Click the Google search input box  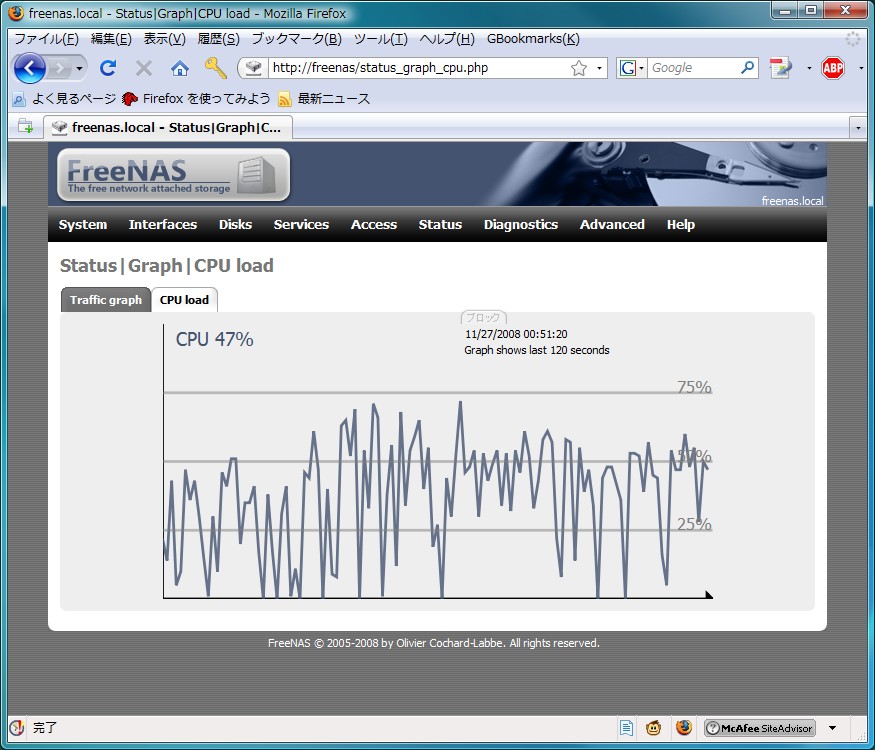coord(693,68)
